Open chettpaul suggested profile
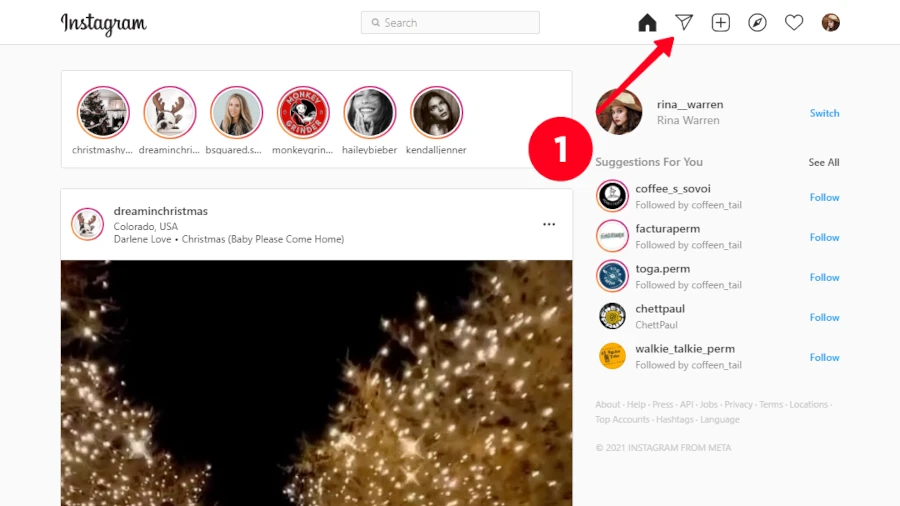The image size is (900, 506). point(659,309)
